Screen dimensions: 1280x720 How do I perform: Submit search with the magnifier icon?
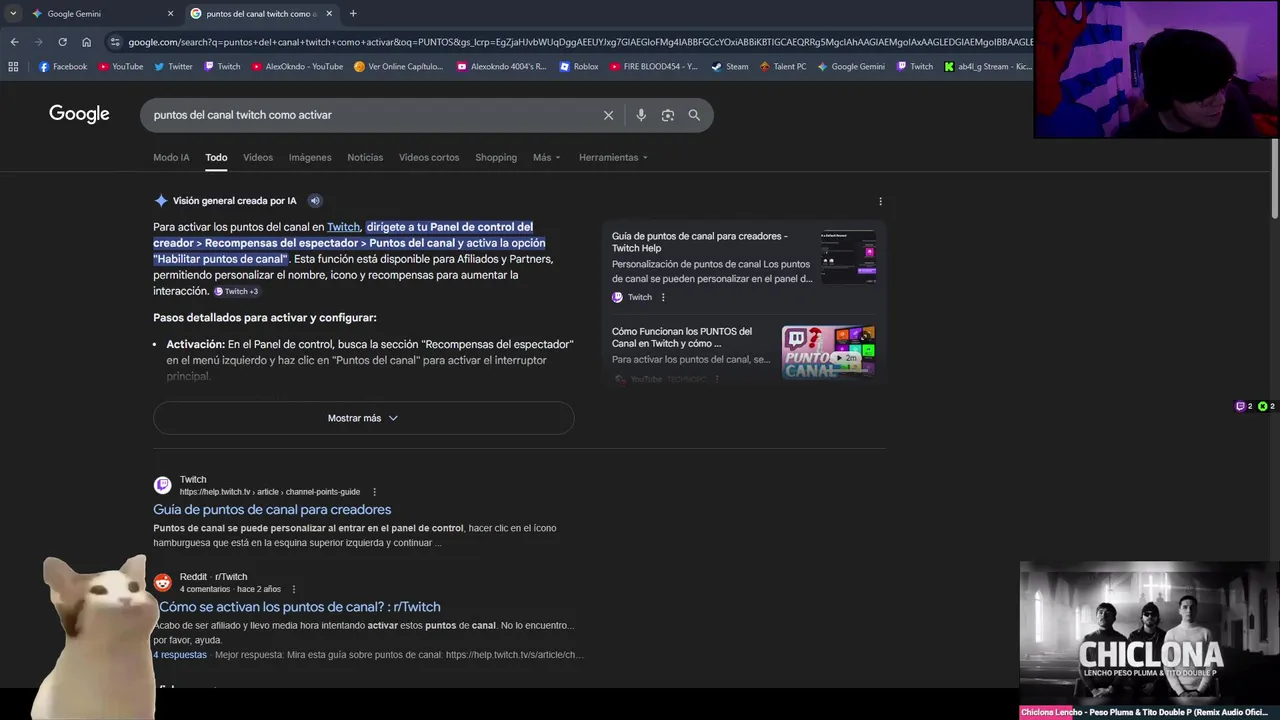click(694, 115)
